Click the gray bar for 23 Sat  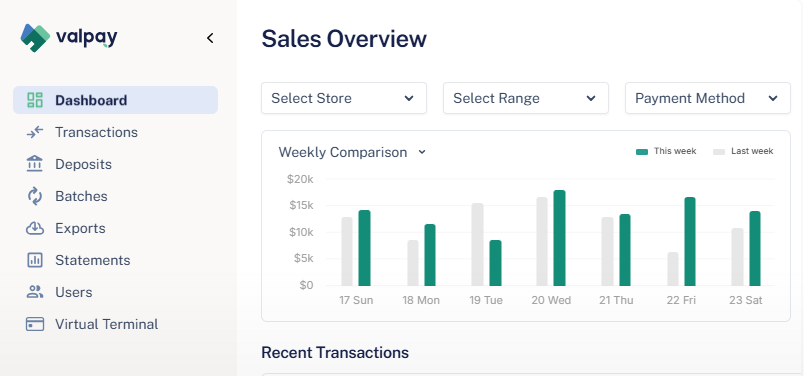coord(737,257)
